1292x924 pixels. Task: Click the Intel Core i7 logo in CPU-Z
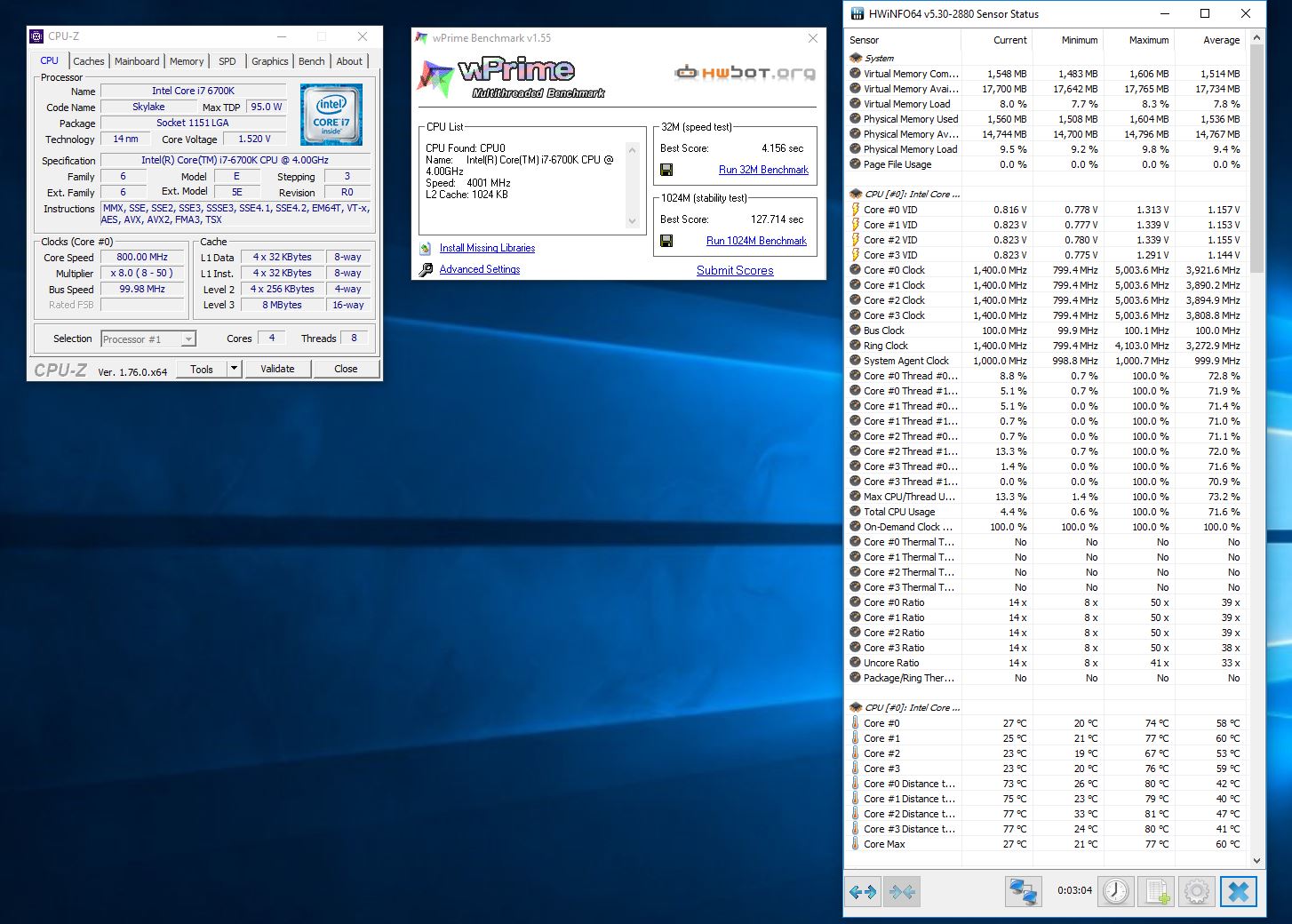click(x=331, y=115)
